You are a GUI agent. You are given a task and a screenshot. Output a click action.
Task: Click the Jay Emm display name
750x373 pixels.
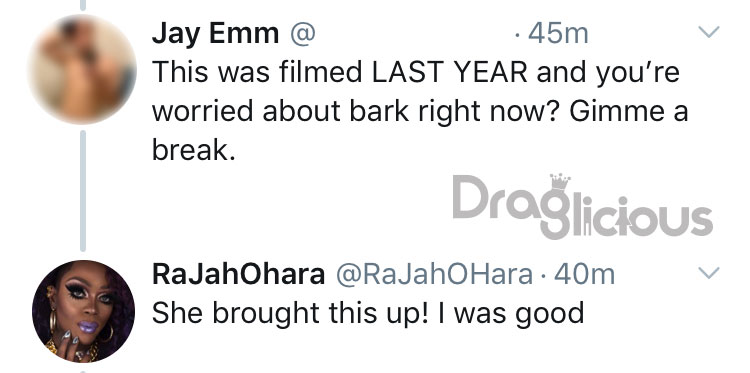pos(215,34)
